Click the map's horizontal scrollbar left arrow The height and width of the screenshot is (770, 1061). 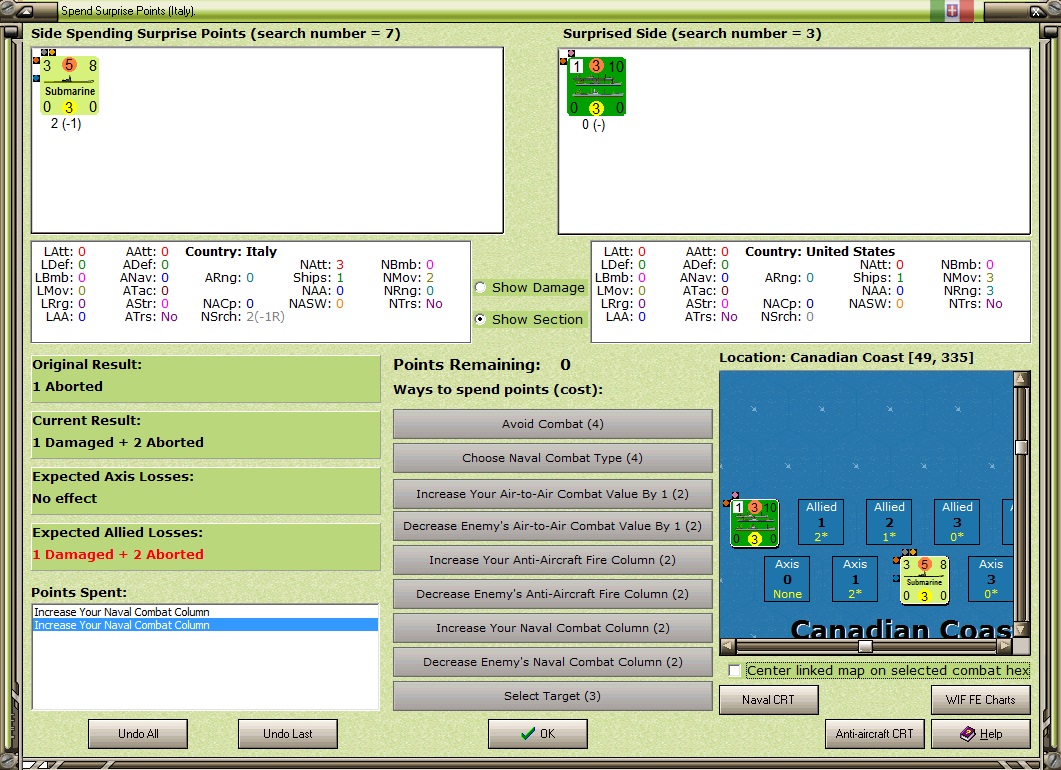point(728,646)
